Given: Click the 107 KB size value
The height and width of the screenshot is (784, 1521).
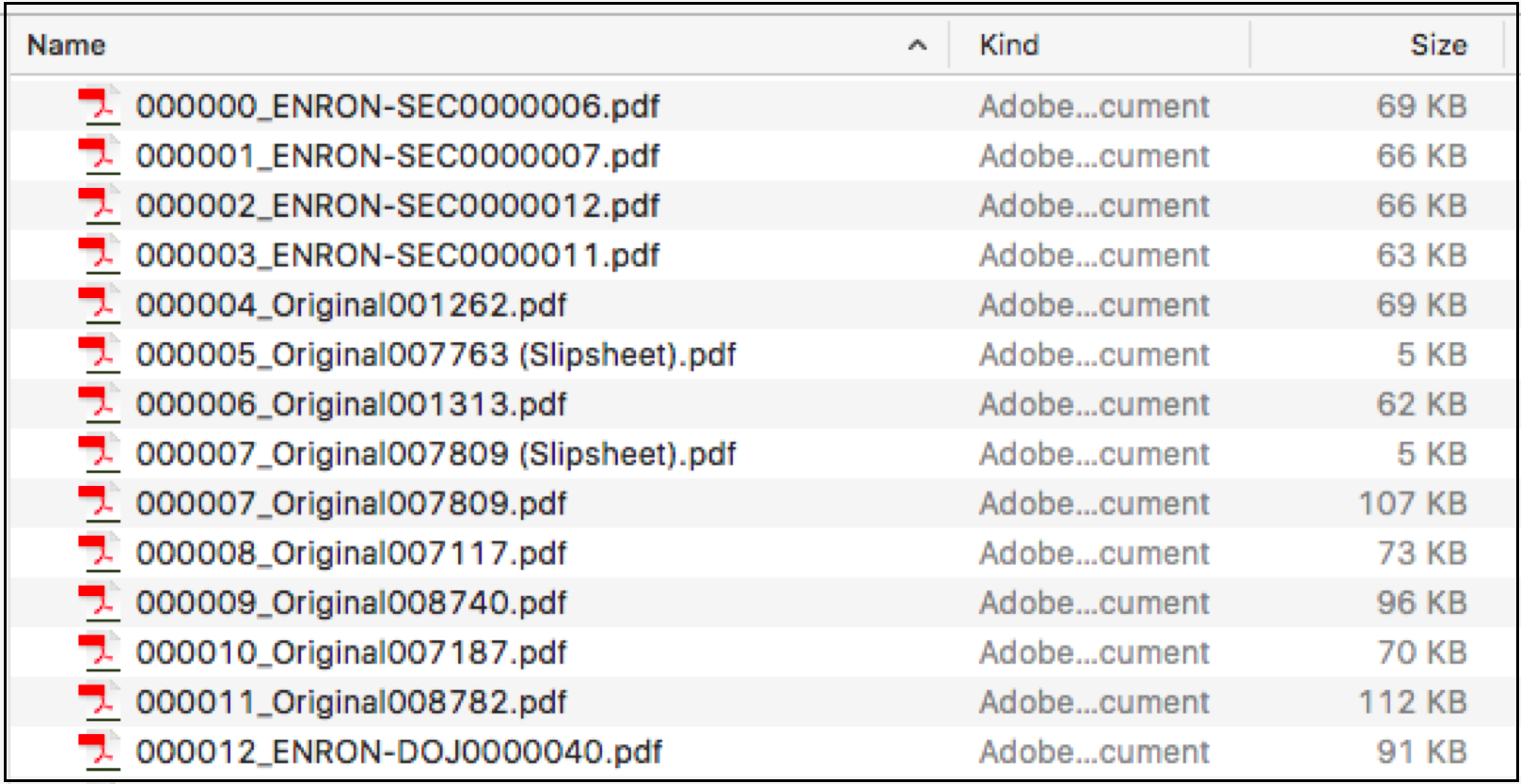Looking at the screenshot, I should click(x=1413, y=504).
